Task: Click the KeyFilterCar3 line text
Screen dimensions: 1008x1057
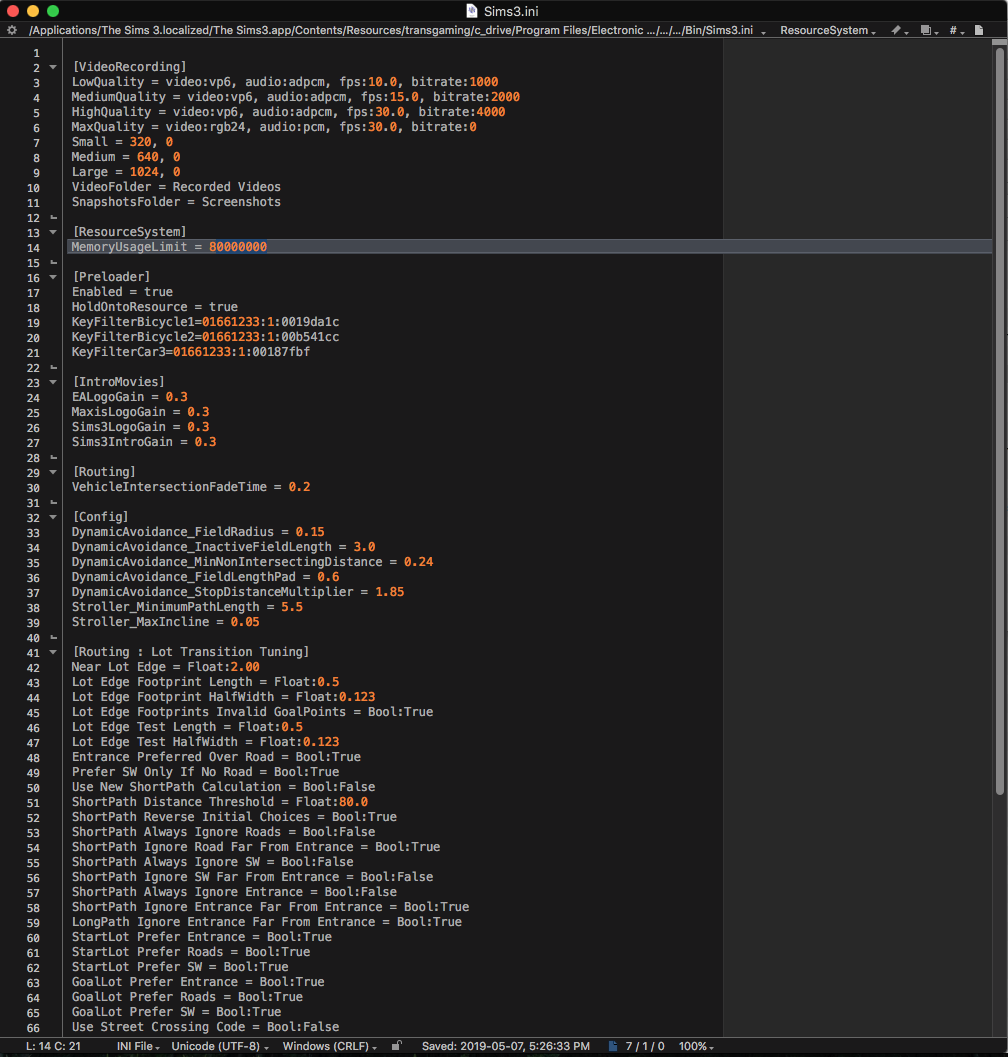Action: 191,352
